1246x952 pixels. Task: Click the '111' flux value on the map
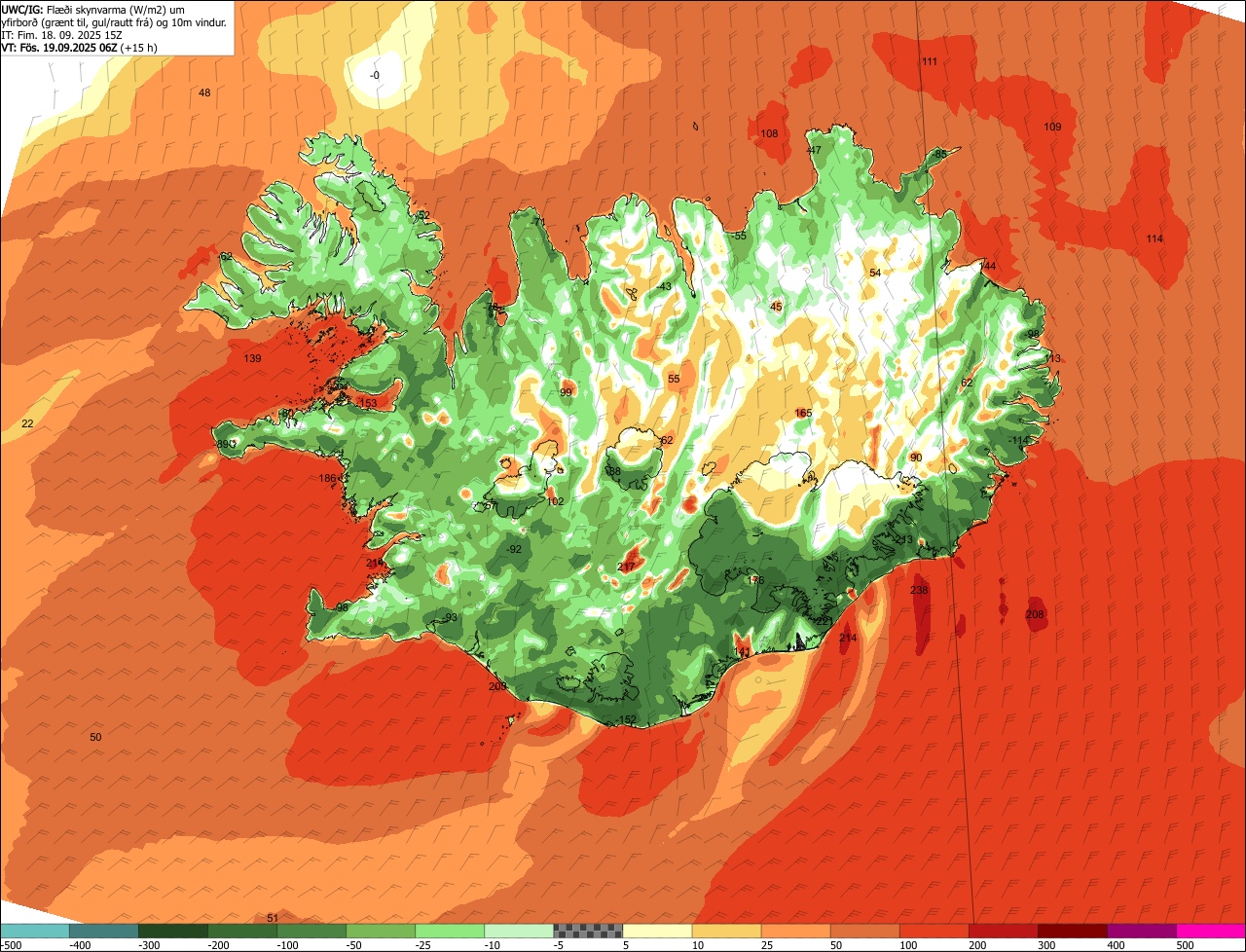pyautogui.click(x=930, y=61)
